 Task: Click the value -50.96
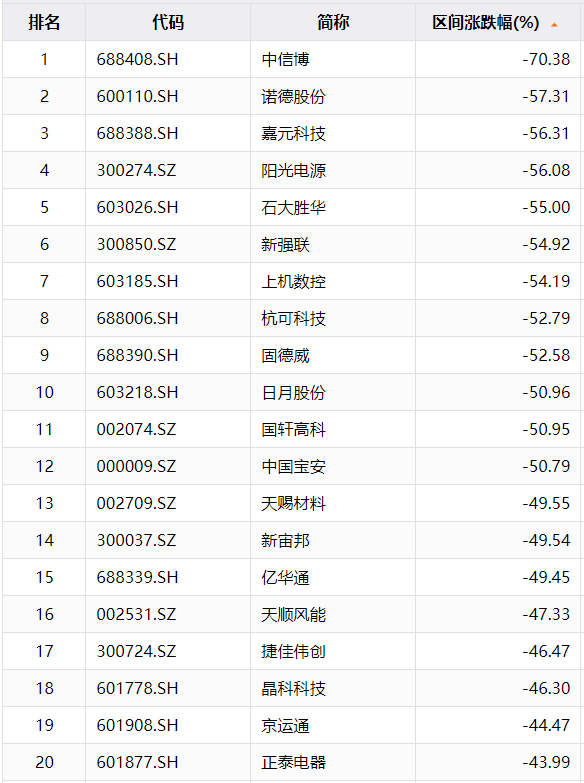(546, 392)
